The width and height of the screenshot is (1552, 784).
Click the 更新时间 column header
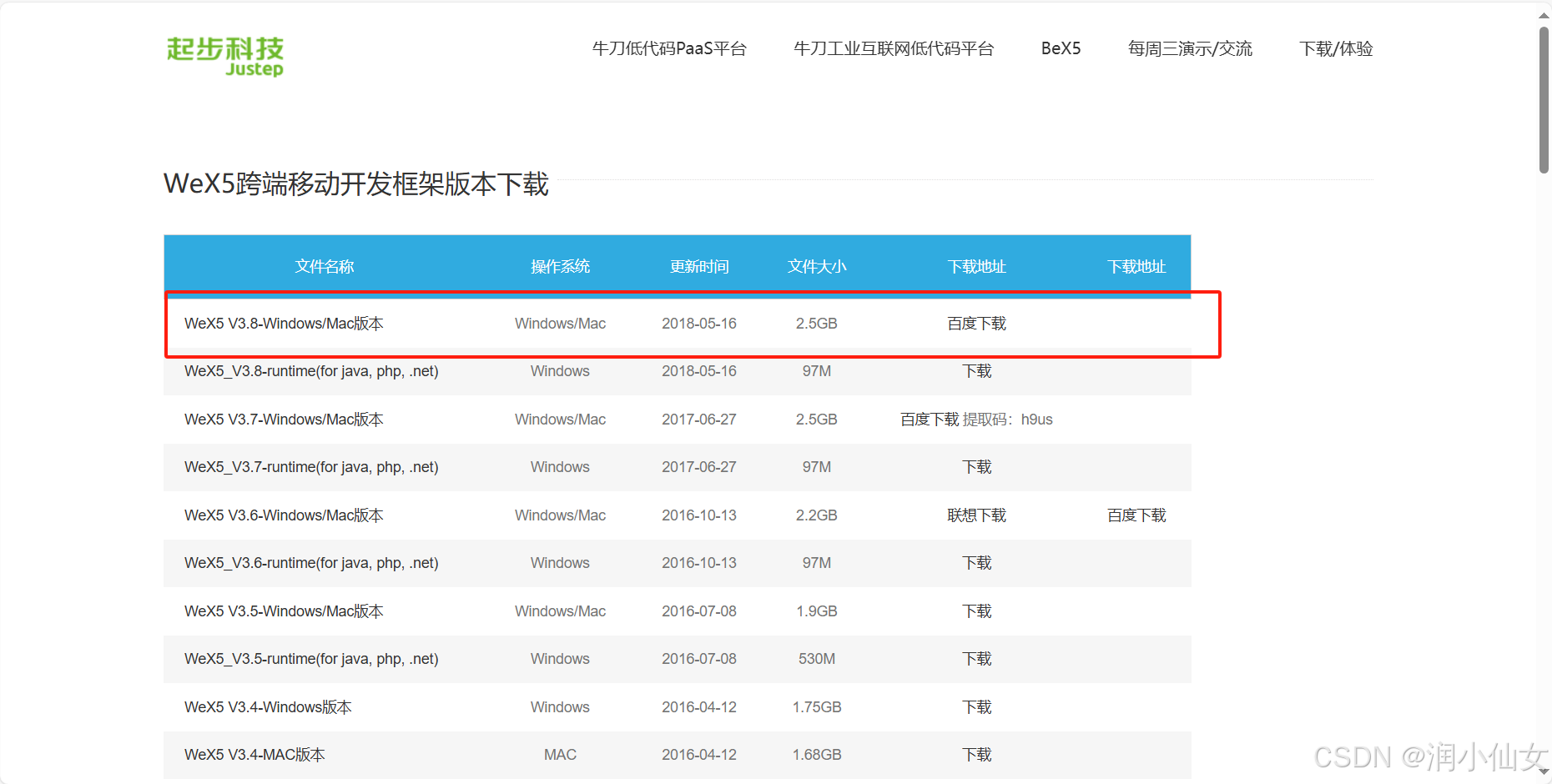click(699, 266)
